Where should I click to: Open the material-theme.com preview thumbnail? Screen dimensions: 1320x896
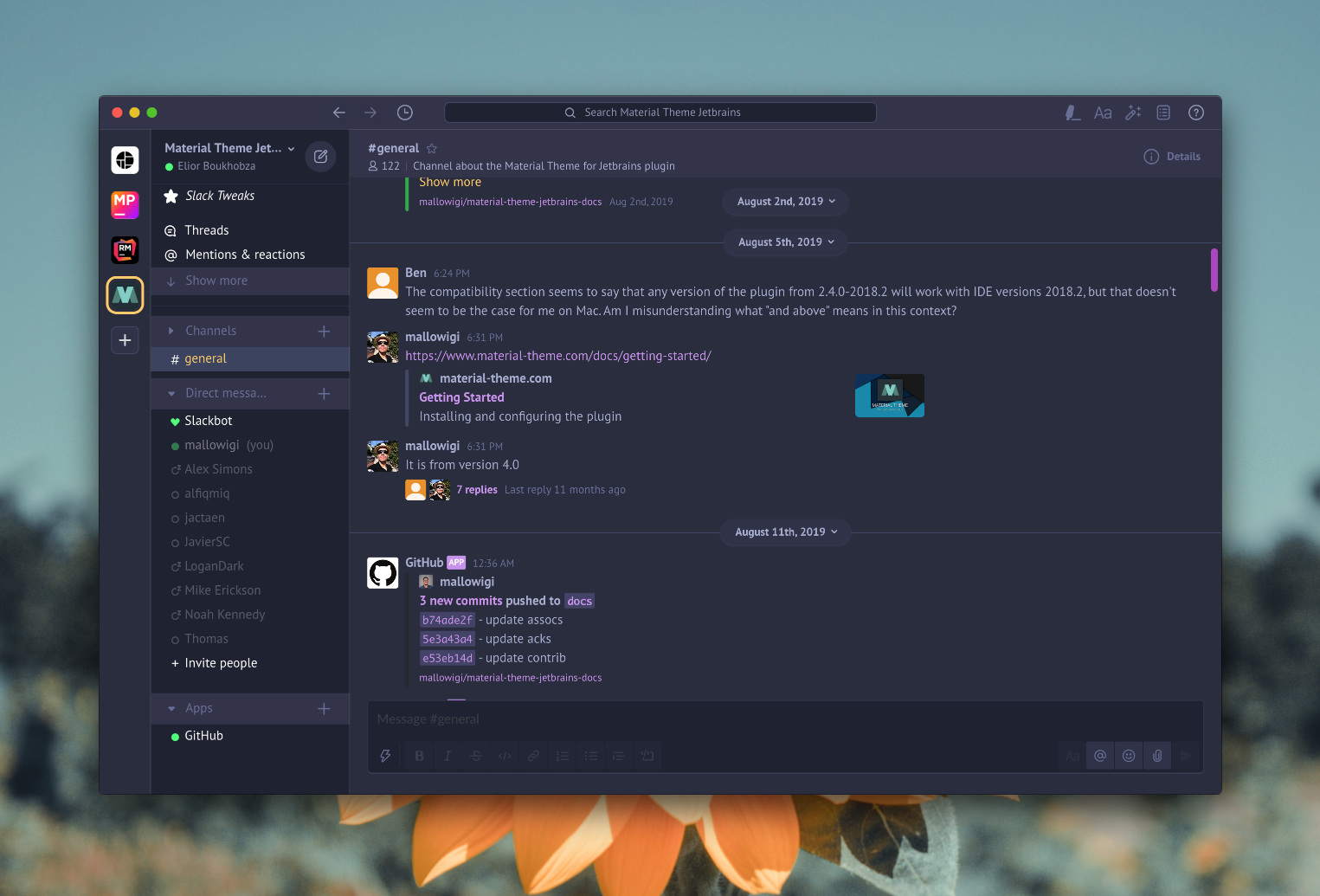(890, 396)
